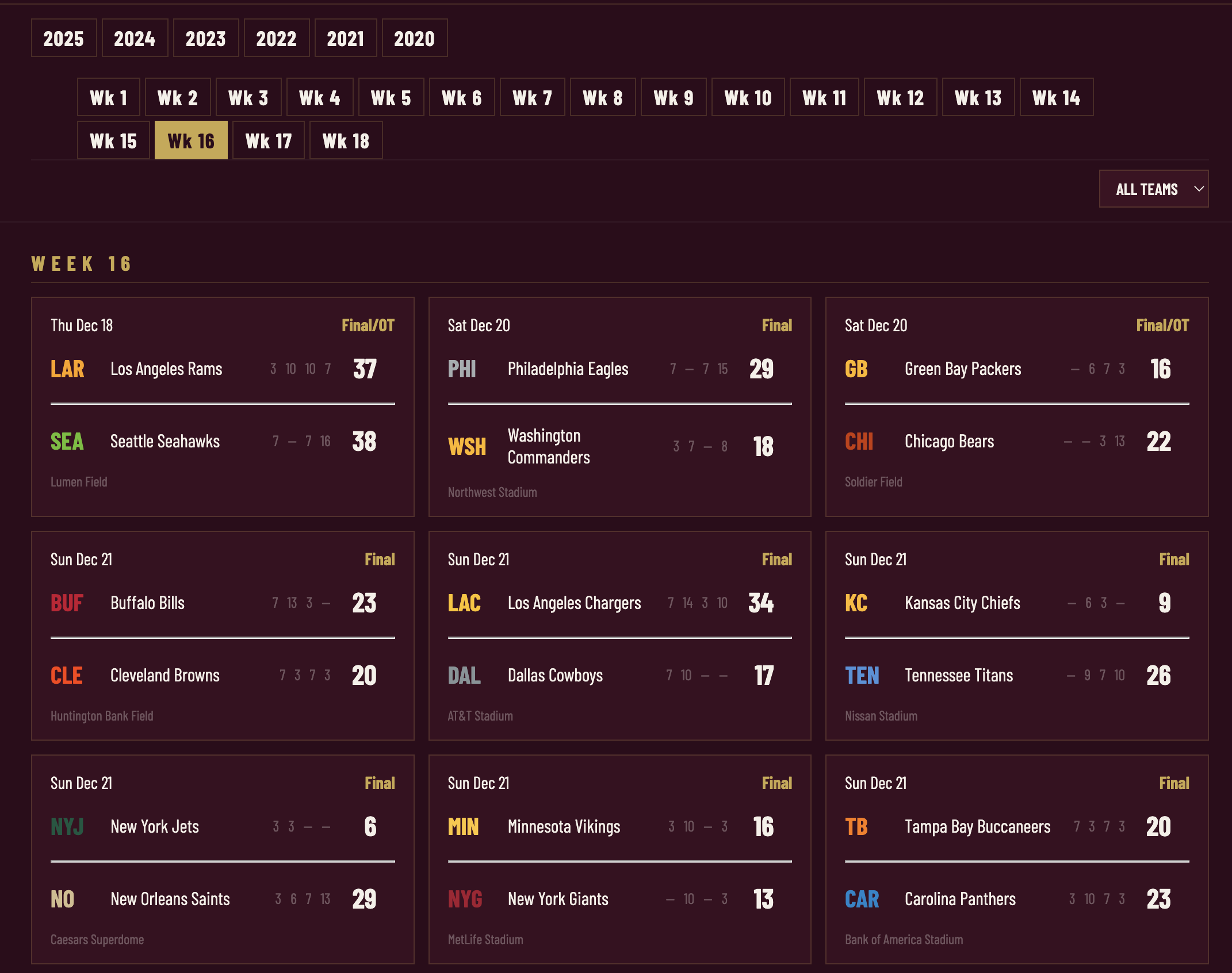
Task: Switch to the 2022 season
Action: click(276, 39)
